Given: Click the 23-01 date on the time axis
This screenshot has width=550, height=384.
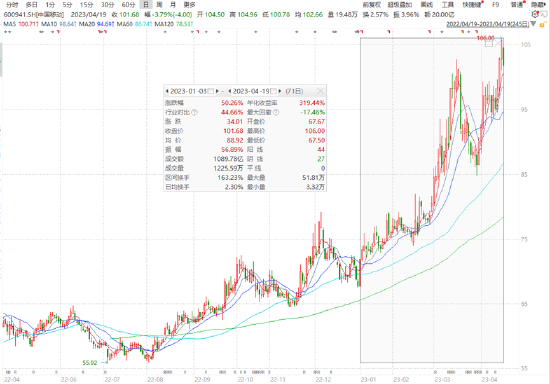Looking at the screenshot, I should (368, 379).
